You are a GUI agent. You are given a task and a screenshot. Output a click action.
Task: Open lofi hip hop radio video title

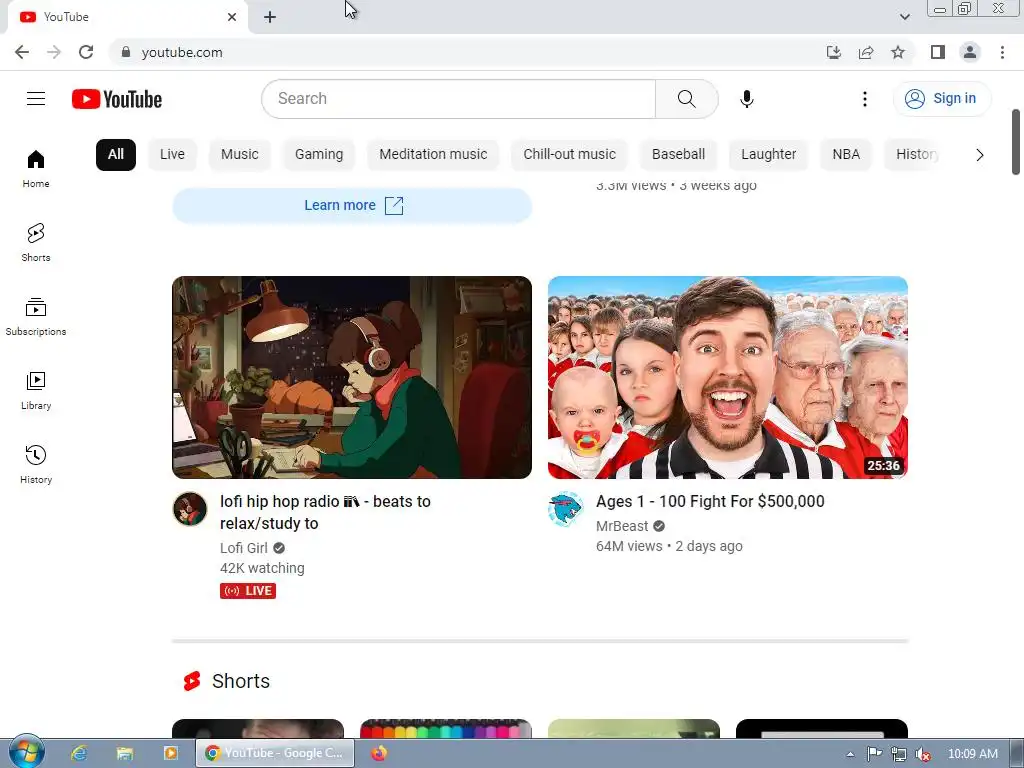point(325,512)
